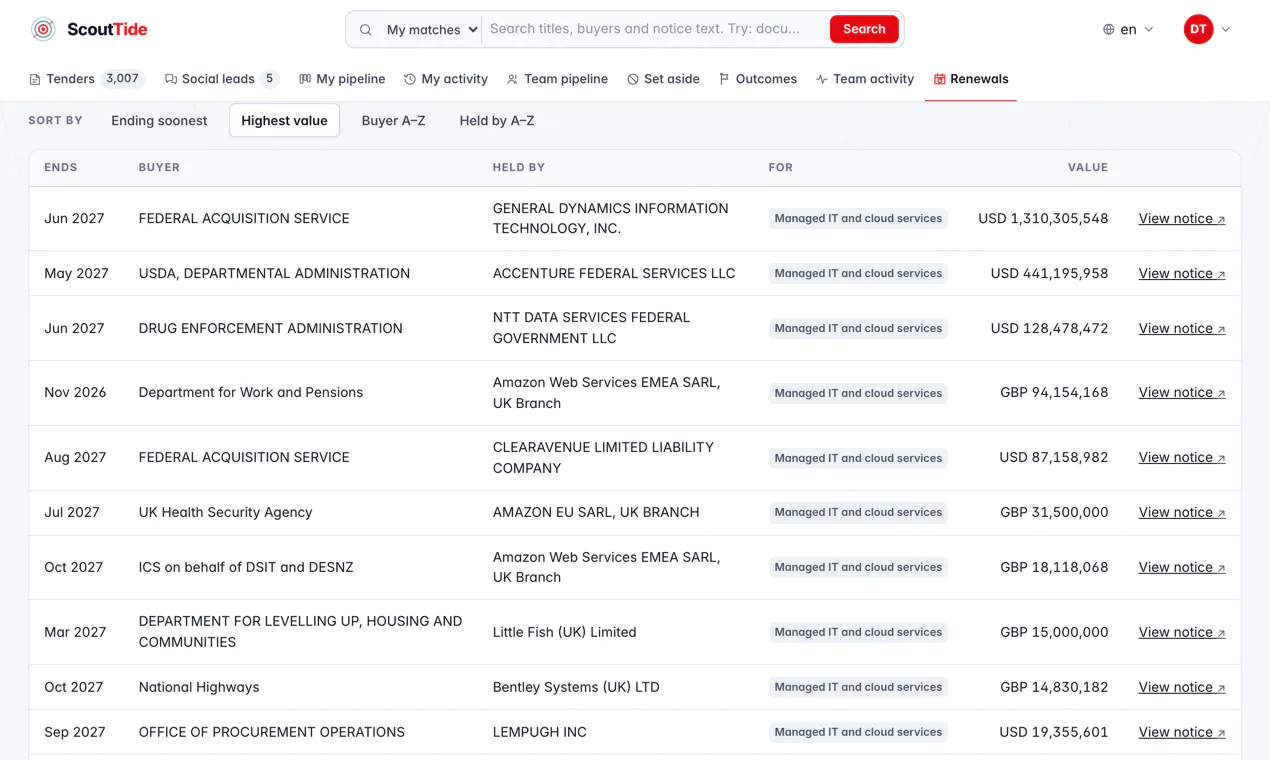Click the My pipeline tab icon
This screenshot has height=760, width=1270.
(305, 79)
